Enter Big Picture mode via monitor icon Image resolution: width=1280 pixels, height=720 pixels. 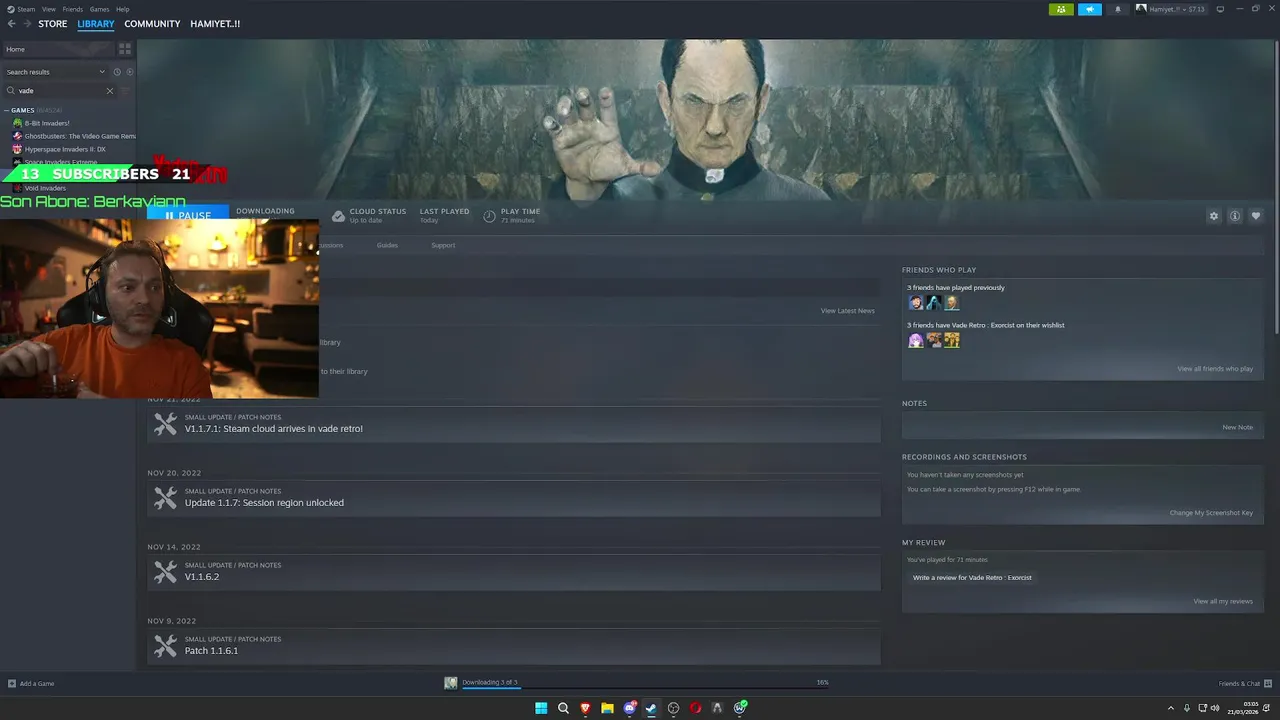1220,9
